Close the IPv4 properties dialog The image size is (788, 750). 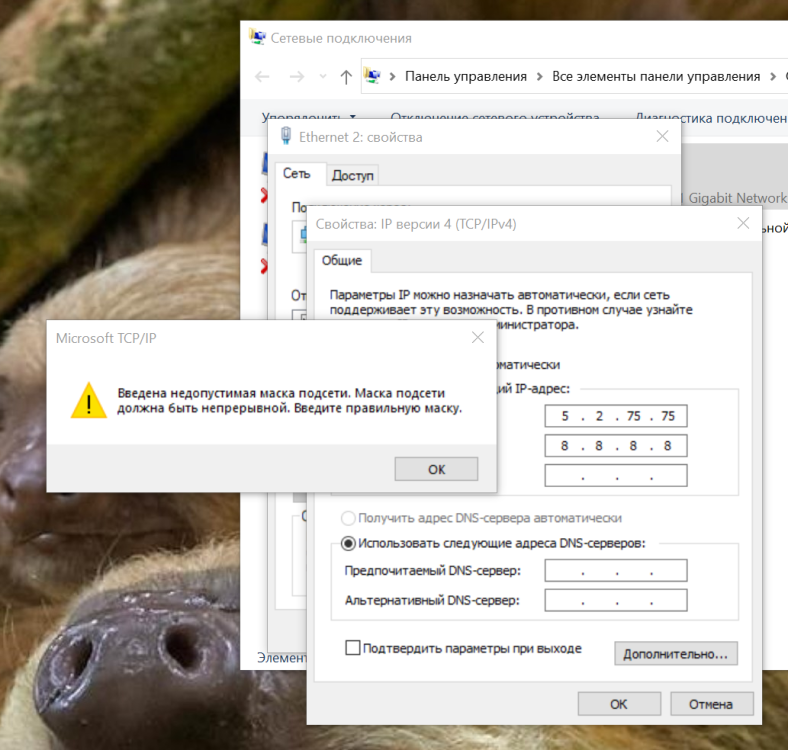coord(743,223)
